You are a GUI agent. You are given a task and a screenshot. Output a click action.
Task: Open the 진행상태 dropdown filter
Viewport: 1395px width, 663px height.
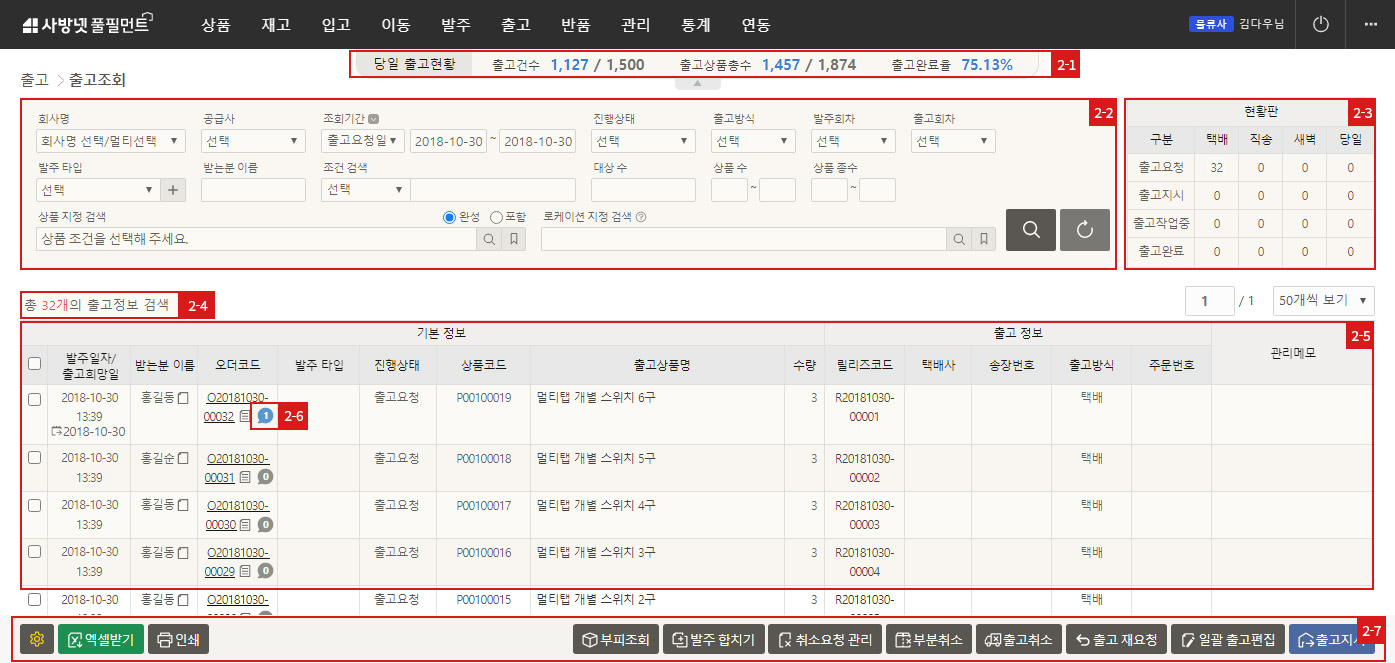click(x=642, y=141)
